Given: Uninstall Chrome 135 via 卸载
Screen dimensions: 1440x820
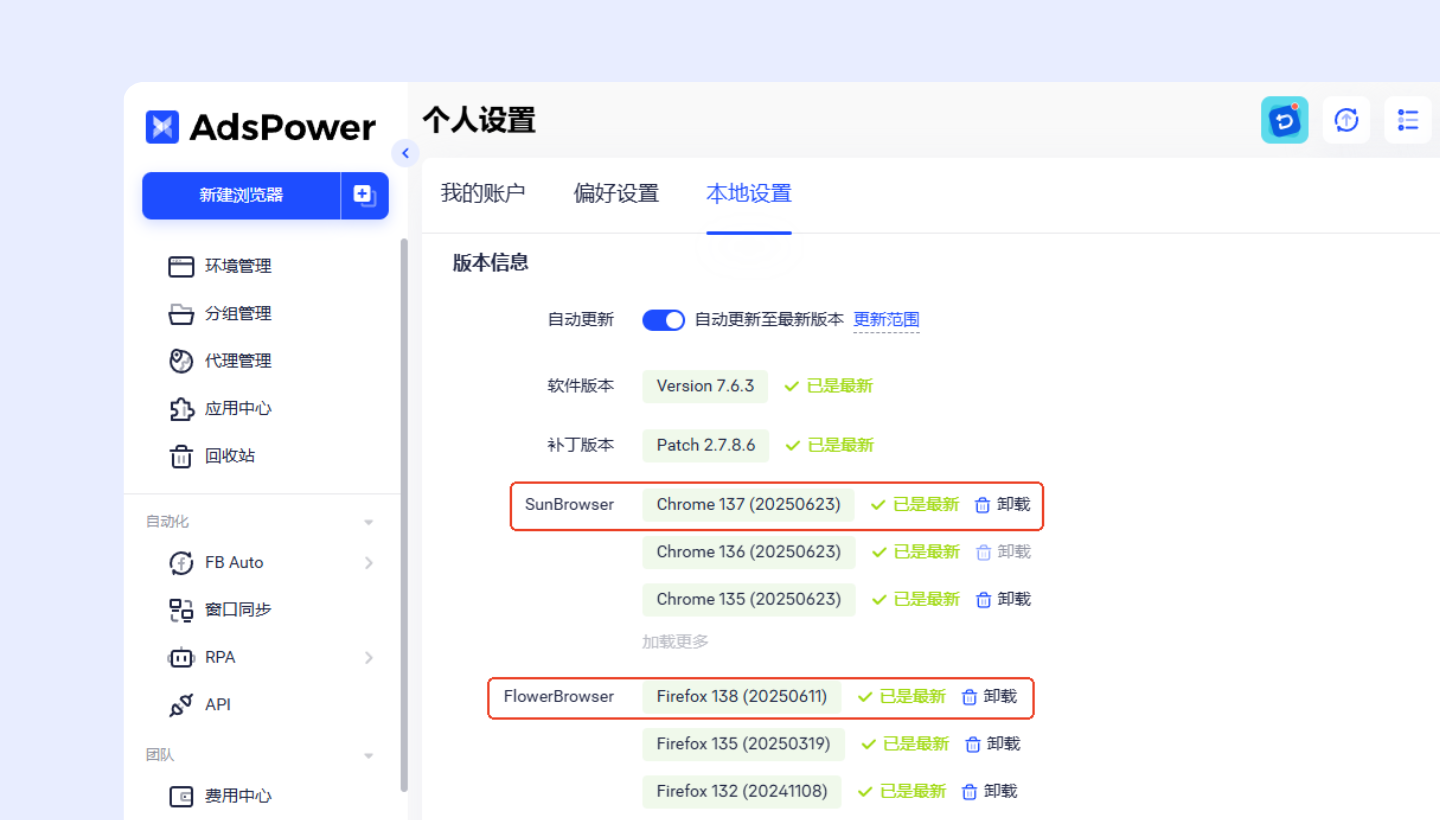Looking at the screenshot, I should pyautogui.click(x=1002, y=600).
